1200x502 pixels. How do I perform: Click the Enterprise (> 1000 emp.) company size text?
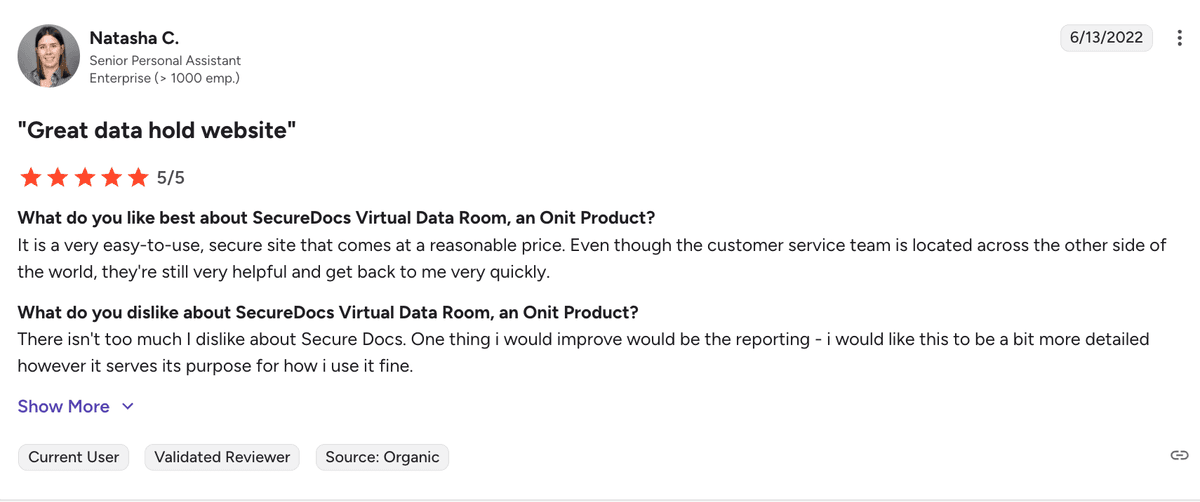tap(164, 77)
